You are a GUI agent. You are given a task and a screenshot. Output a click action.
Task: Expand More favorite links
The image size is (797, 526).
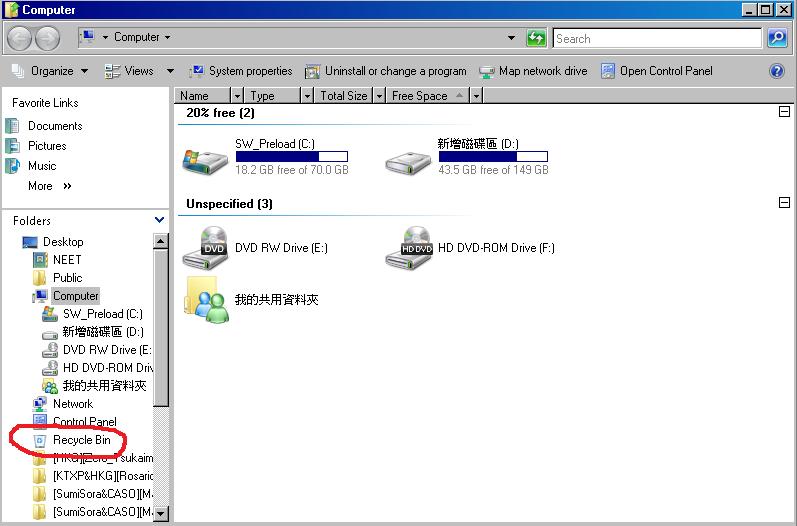[x=50, y=186]
